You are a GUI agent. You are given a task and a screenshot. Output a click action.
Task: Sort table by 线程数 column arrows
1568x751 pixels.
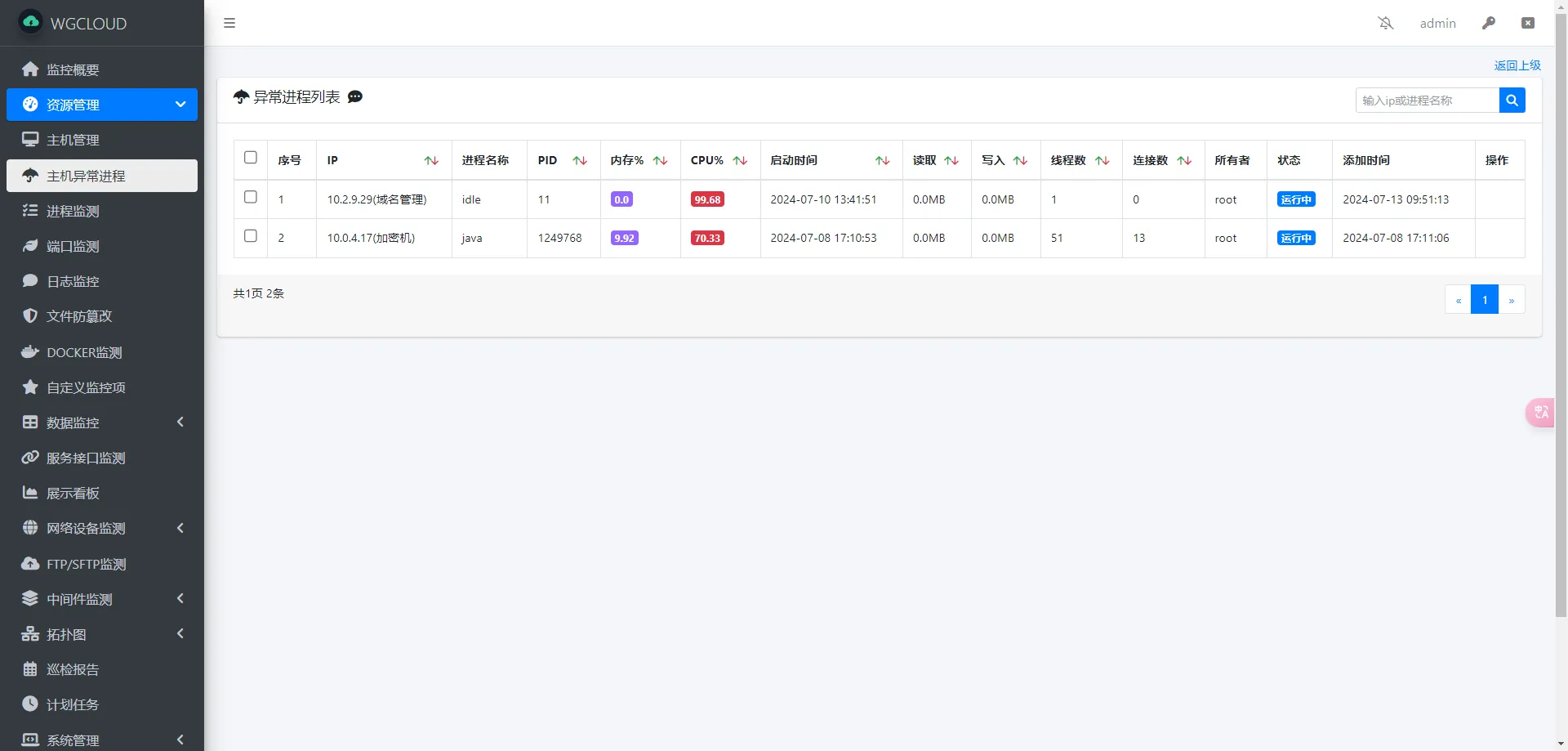tap(1102, 160)
